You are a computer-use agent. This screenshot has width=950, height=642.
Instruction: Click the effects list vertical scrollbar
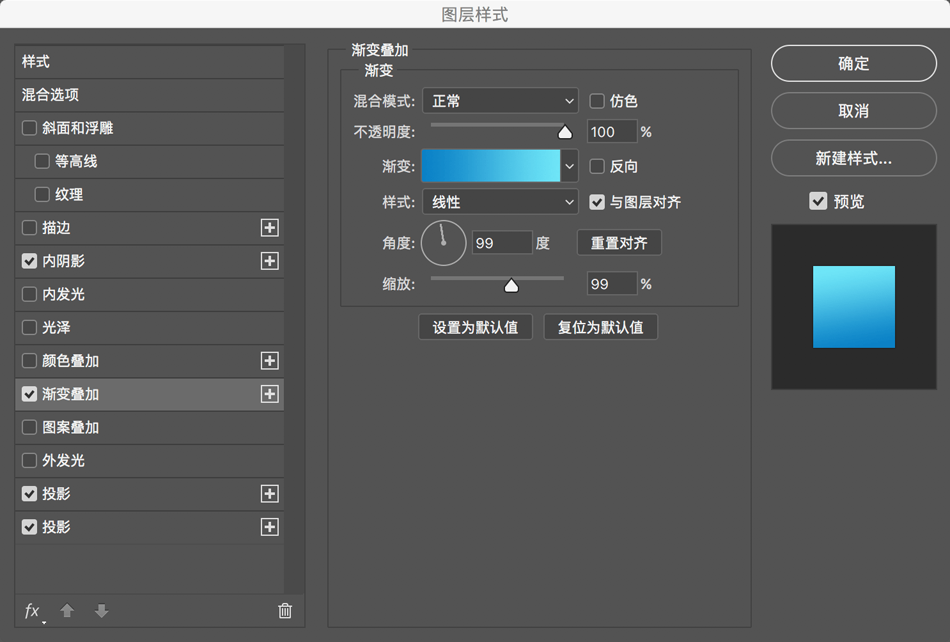[294, 319]
